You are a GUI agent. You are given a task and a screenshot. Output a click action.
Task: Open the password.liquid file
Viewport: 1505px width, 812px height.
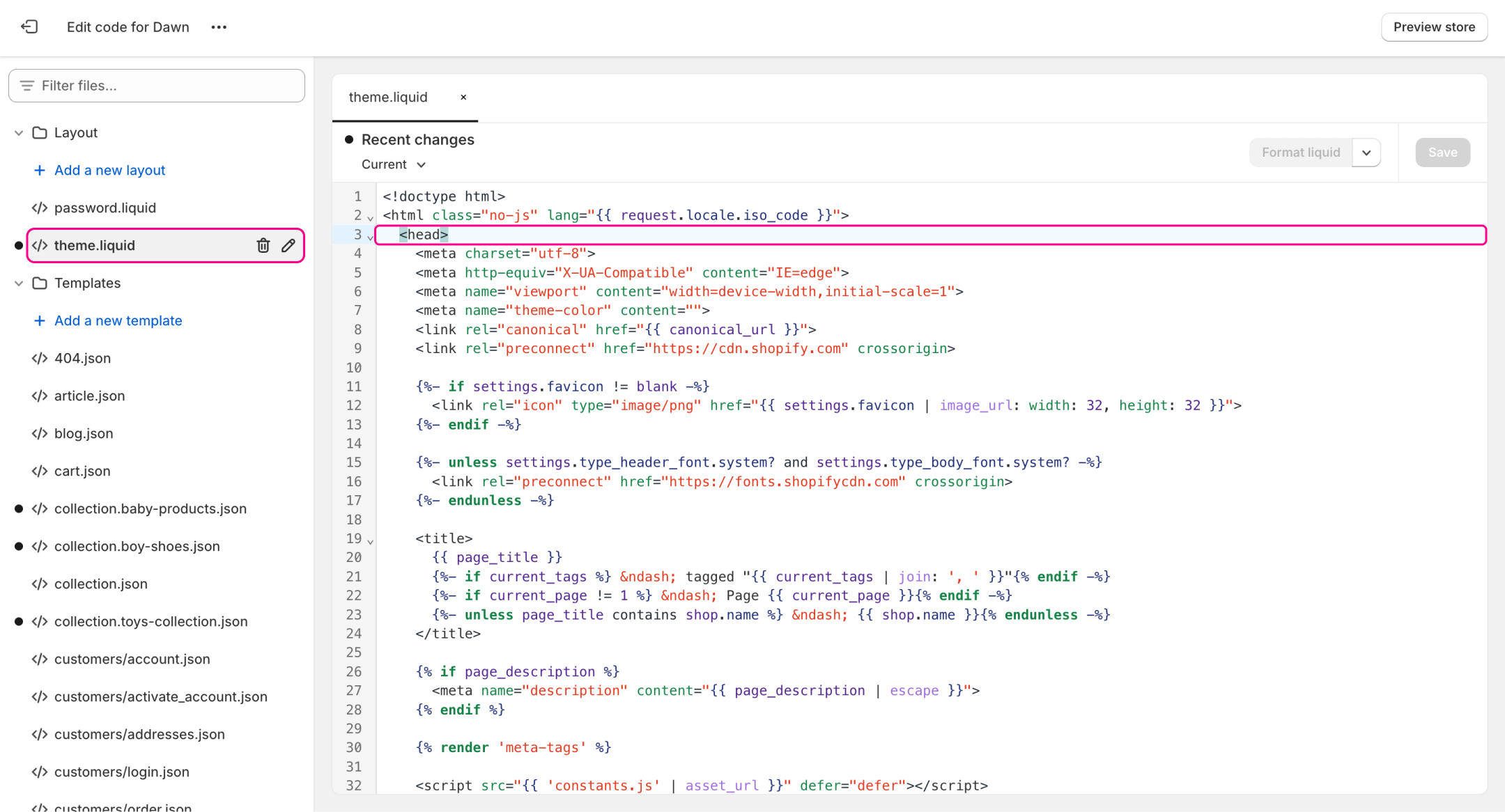(x=105, y=208)
